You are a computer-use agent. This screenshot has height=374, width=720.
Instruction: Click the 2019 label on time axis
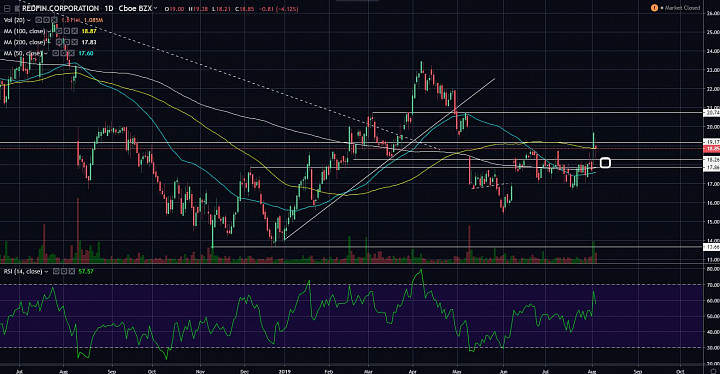point(285,371)
